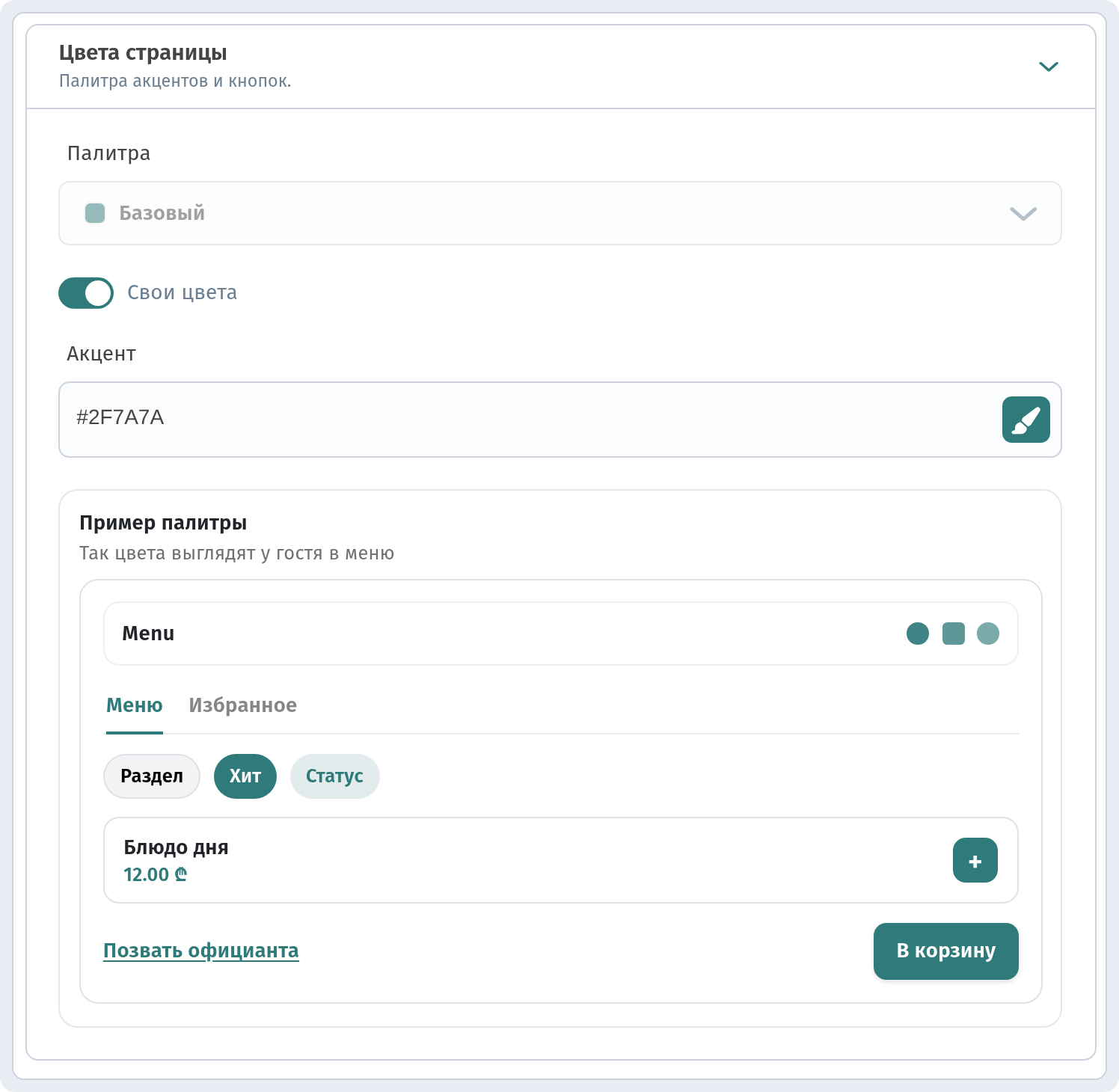The height and width of the screenshot is (1092, 1119).
Task: Click the 12.00 price text
Action: tap(155, 875)
